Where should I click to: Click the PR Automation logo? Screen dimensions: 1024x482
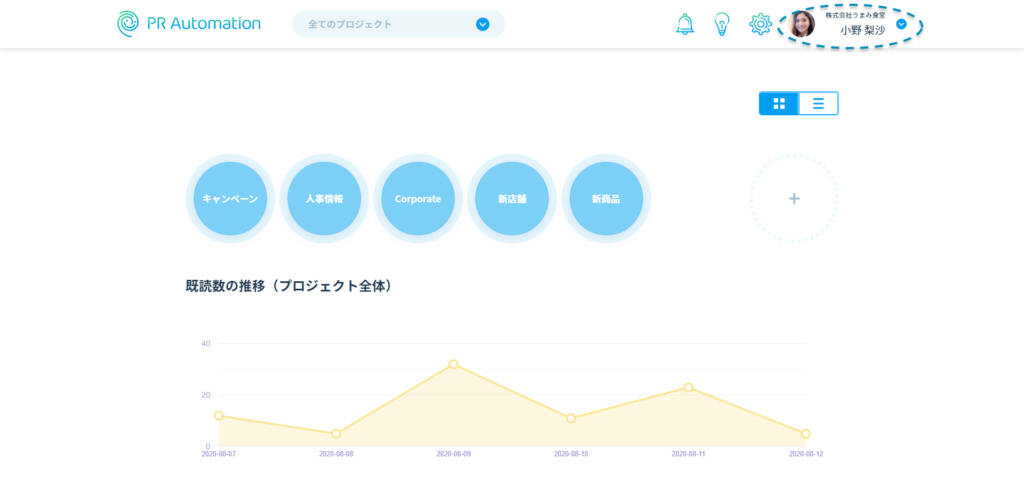[x=189, y=24]
